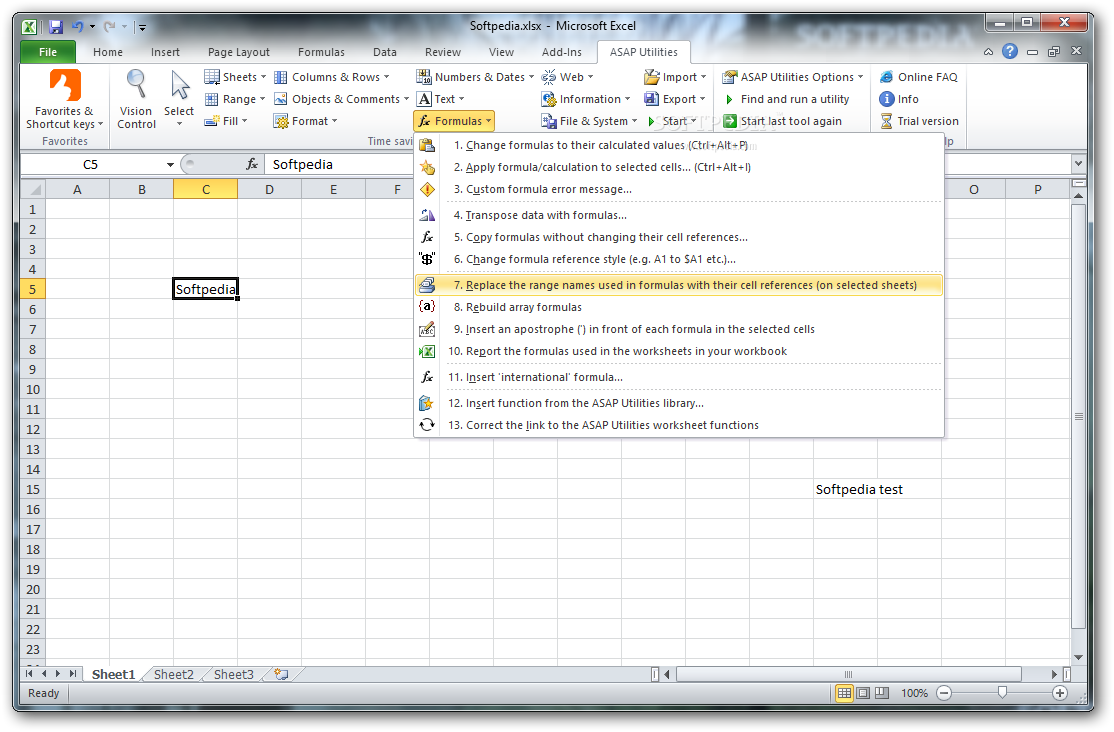Open the Import dropdown
The height and width of the screenshot is (732, 1114).
675,77
